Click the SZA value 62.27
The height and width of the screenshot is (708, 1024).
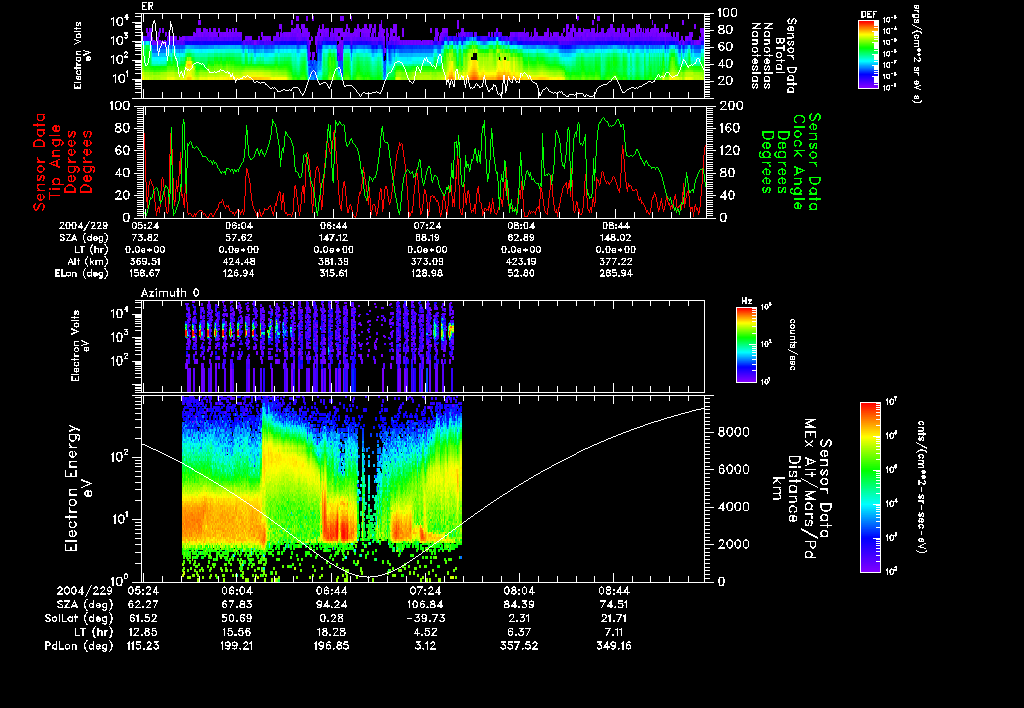point(143,605)
